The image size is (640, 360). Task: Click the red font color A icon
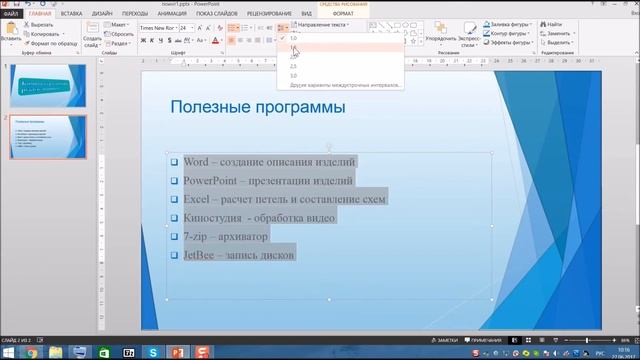(215, 40)
